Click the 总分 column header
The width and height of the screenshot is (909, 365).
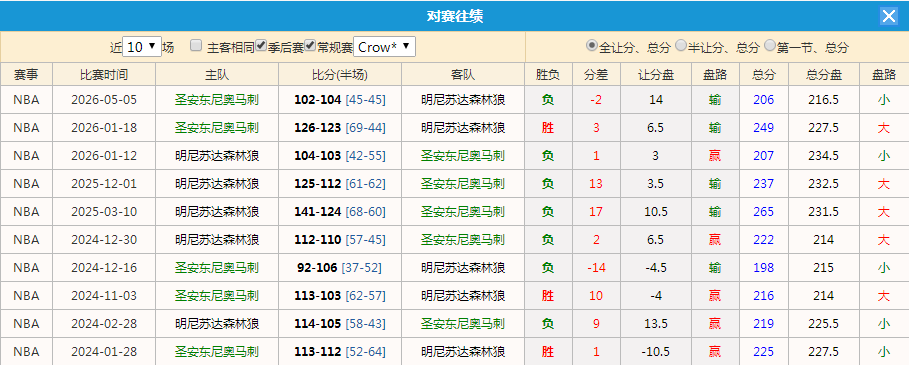point(763,75)
